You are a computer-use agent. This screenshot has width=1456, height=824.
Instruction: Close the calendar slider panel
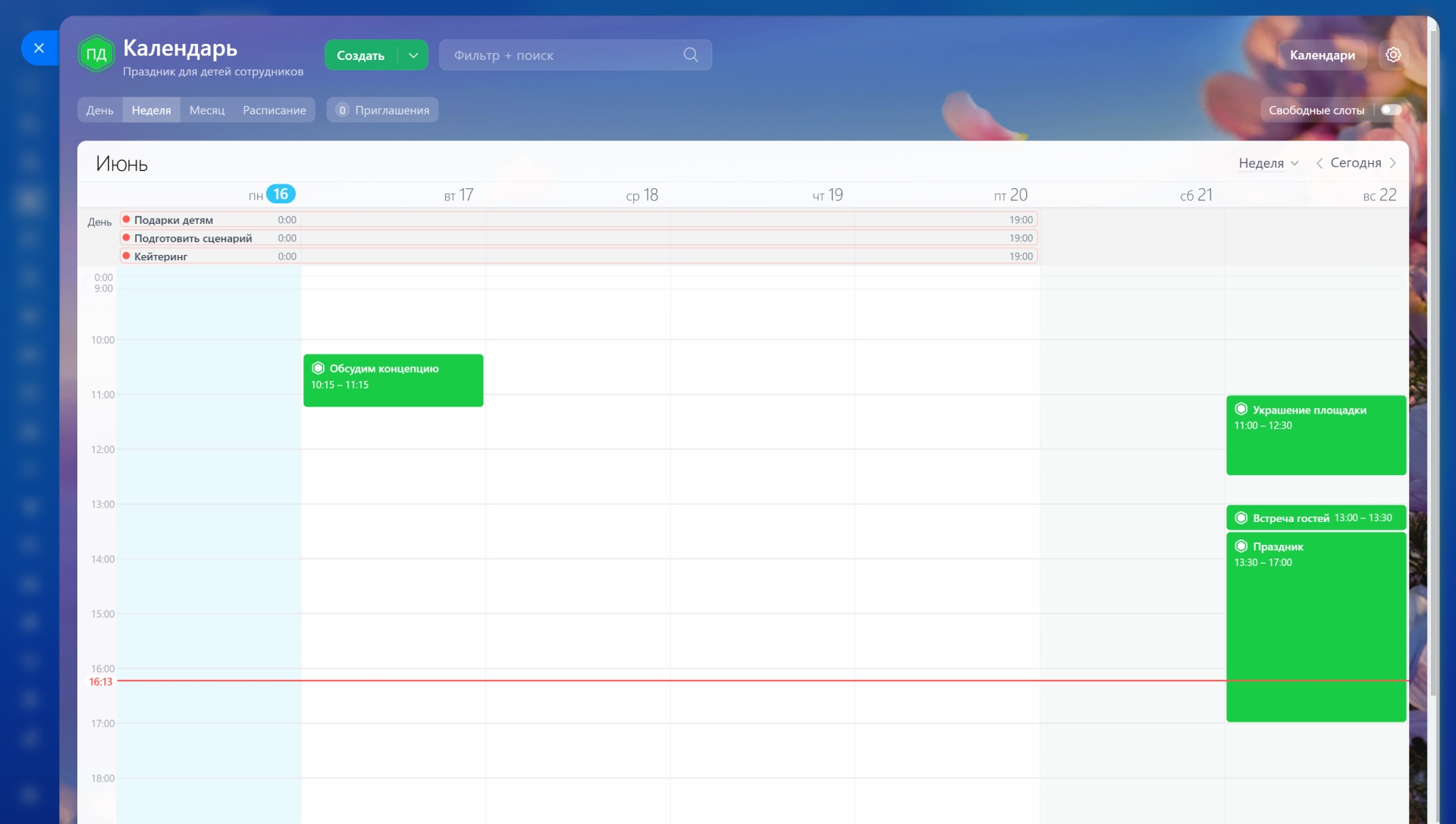coord(39,48)
